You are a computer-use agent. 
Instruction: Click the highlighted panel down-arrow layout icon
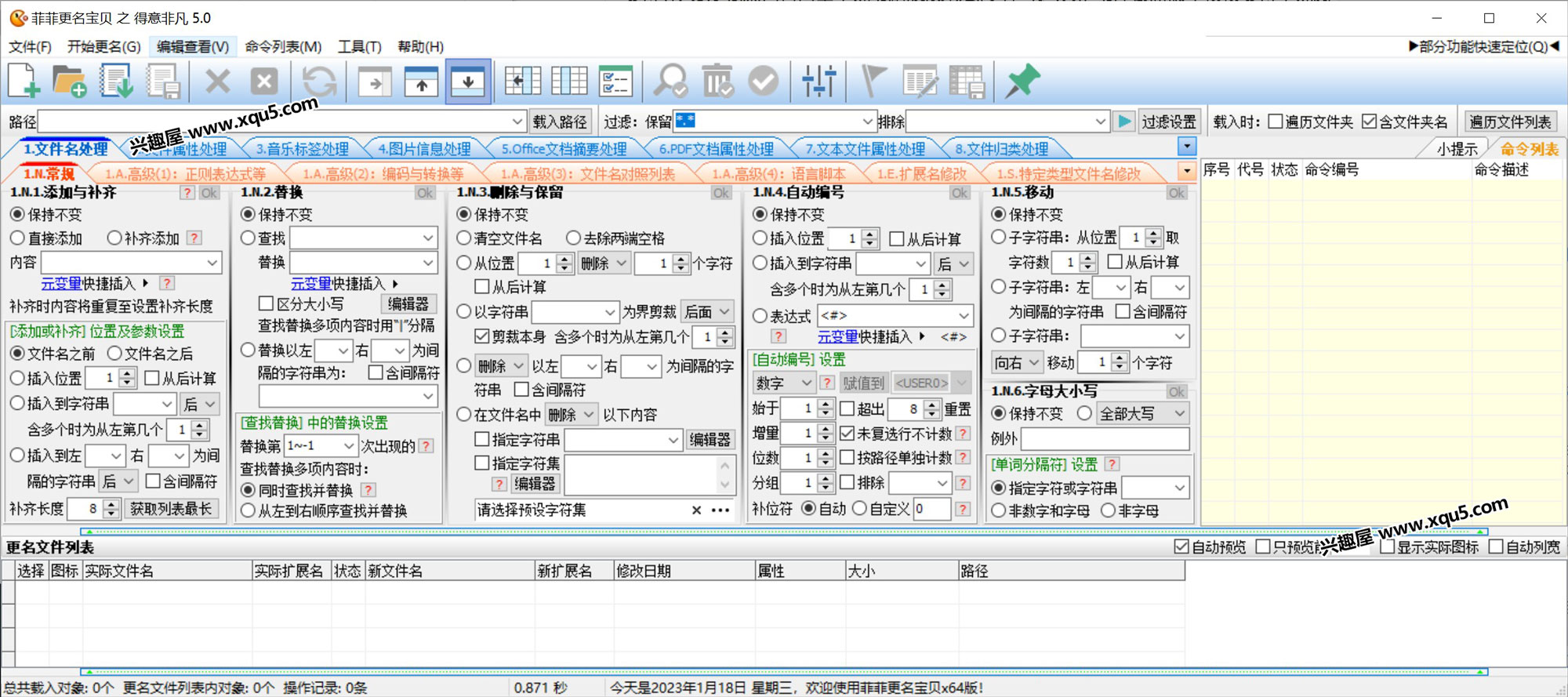[468, 81]
